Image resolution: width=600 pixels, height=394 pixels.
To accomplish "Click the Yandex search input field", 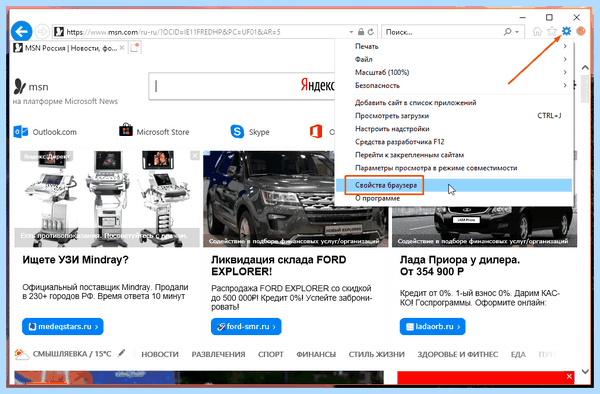I will coord(241,86).
